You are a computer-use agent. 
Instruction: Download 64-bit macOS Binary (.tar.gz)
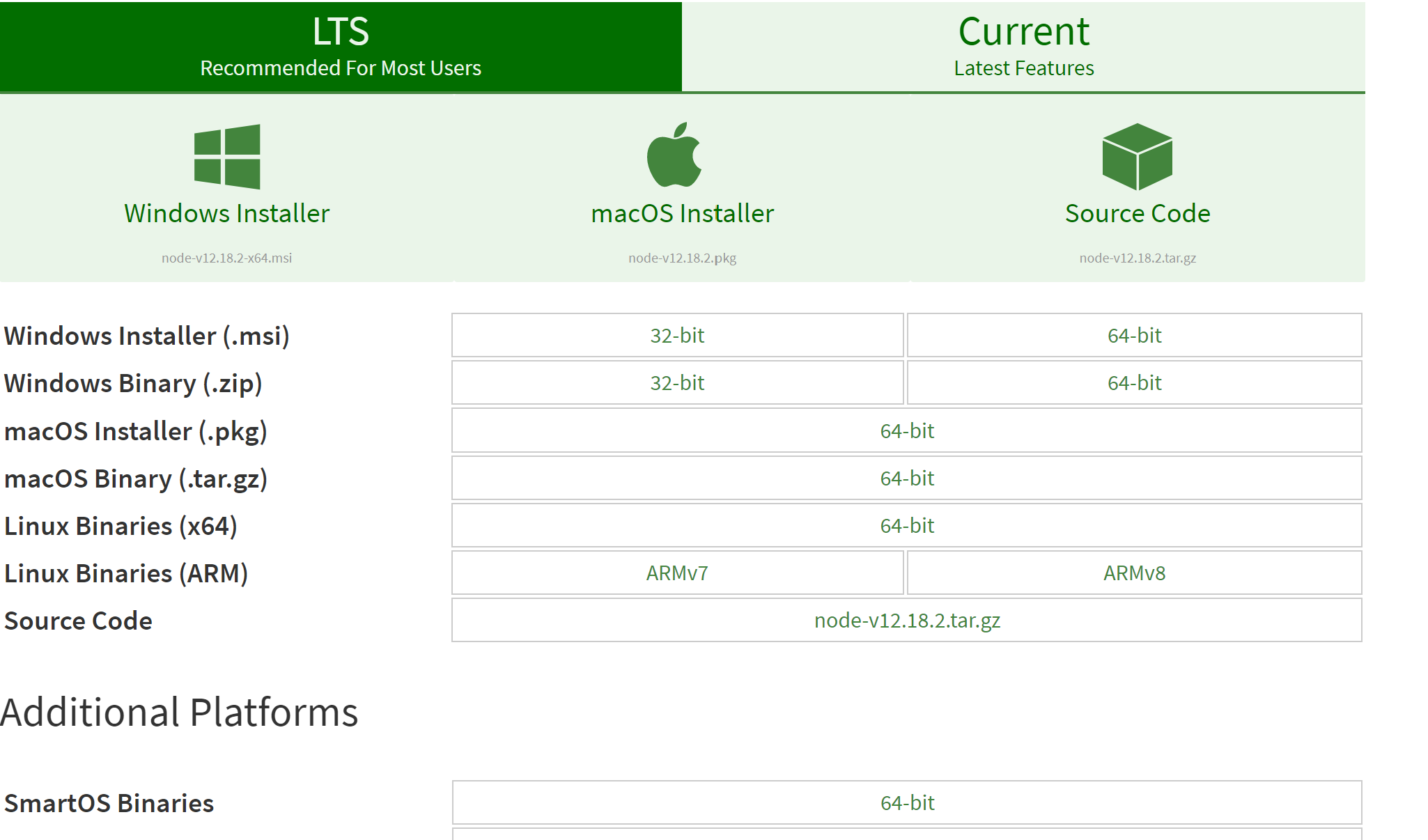pyautogui.click(x=907, y=479)
